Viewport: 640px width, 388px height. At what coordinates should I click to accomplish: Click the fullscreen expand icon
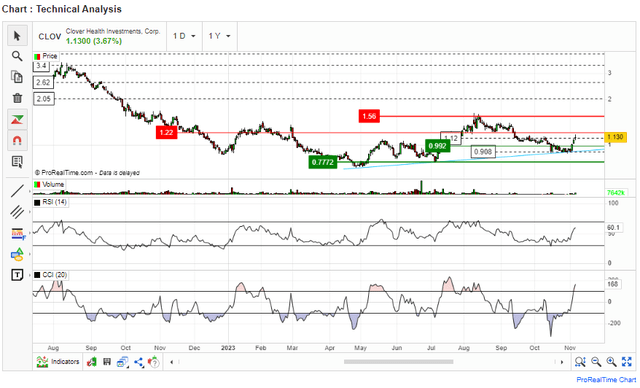[627, 362]
